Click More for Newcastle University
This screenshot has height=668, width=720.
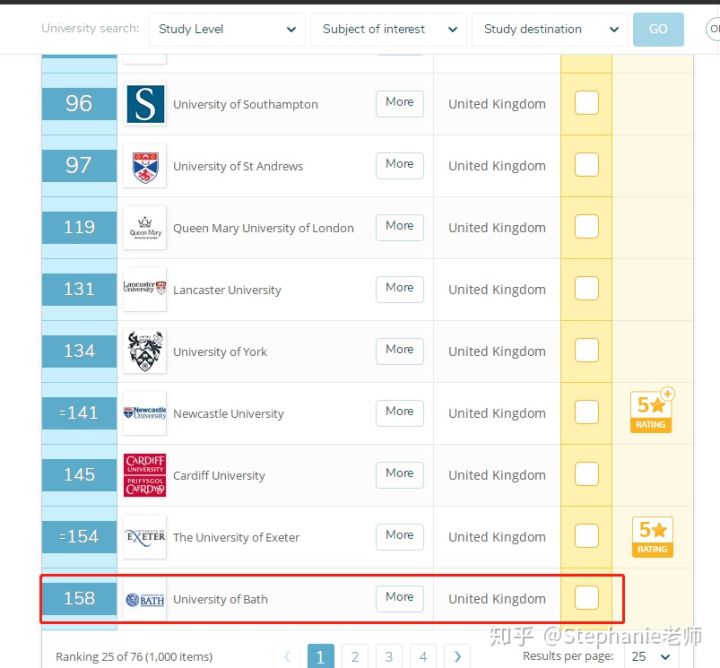tap(399, 412)
